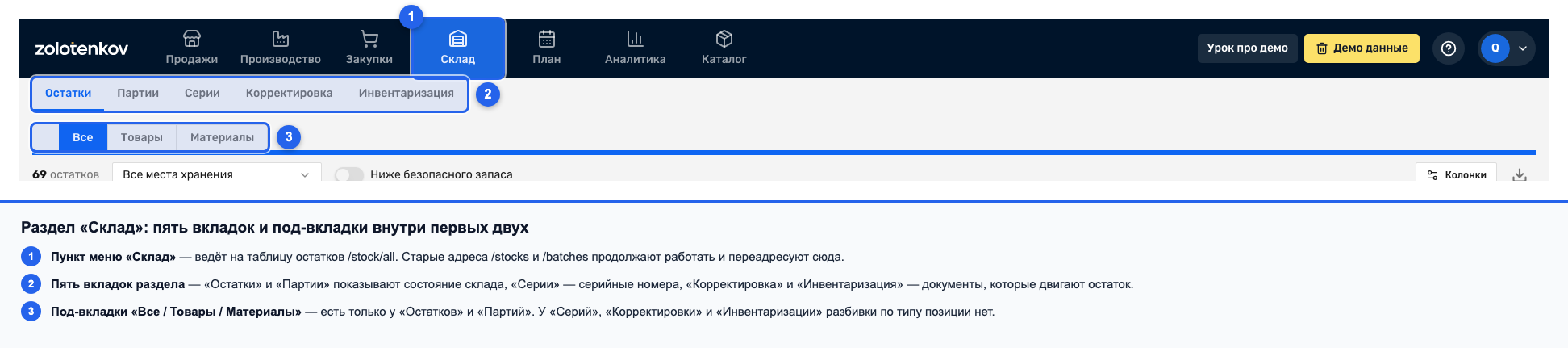Open the План section
Screen dimensions: 1568x348
tap(547, 48)
